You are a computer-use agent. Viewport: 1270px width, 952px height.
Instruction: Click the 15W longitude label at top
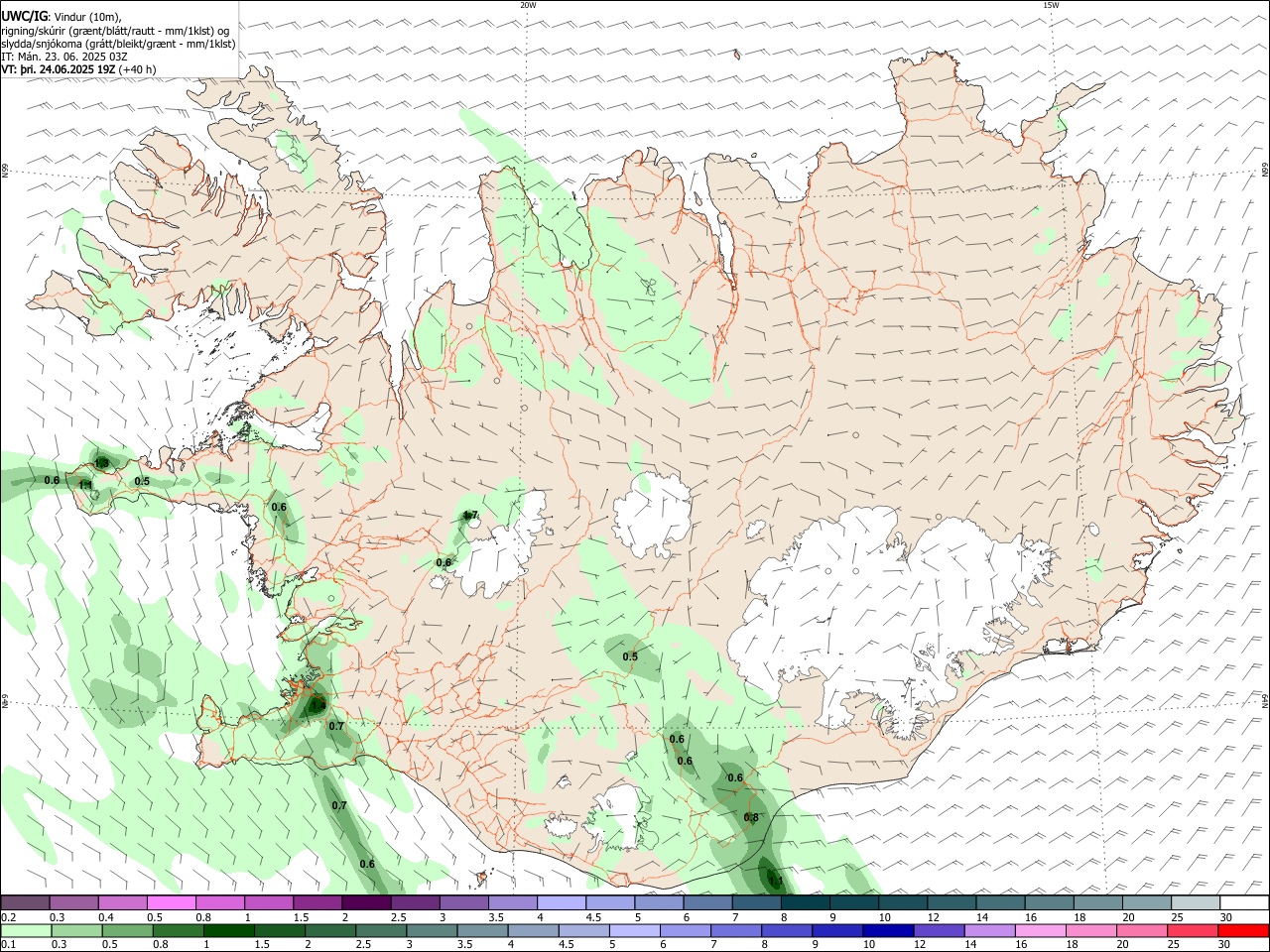[x=1050, y=5]
